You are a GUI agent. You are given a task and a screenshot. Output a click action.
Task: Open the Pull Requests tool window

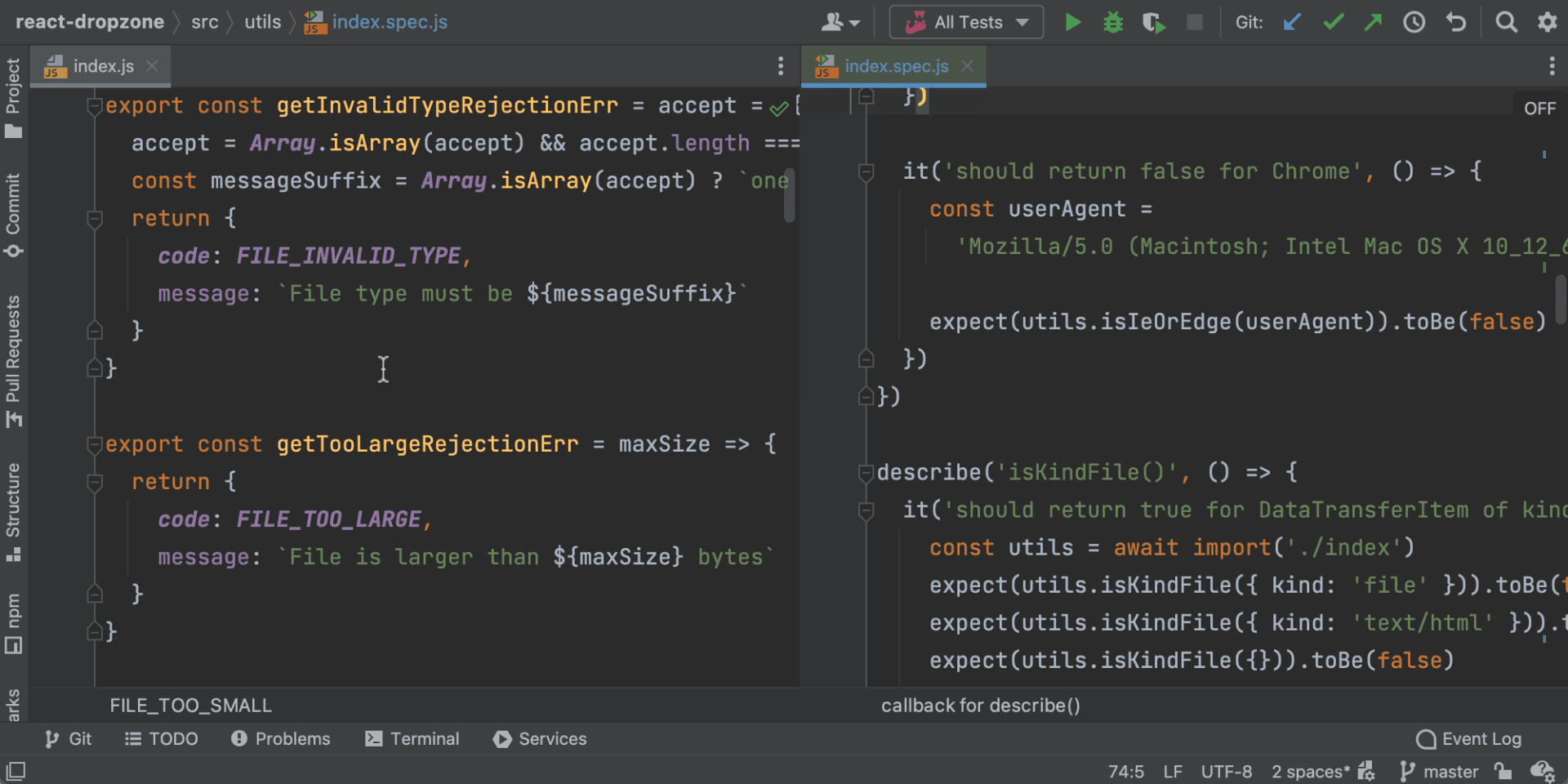click(13, 362)
